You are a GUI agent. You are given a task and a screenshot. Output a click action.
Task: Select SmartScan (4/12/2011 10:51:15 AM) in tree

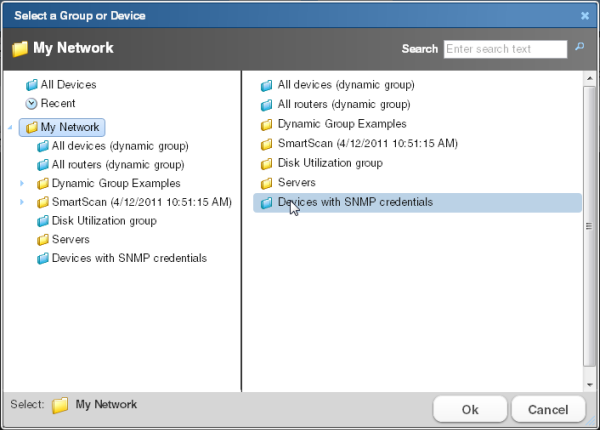(142, 202)
